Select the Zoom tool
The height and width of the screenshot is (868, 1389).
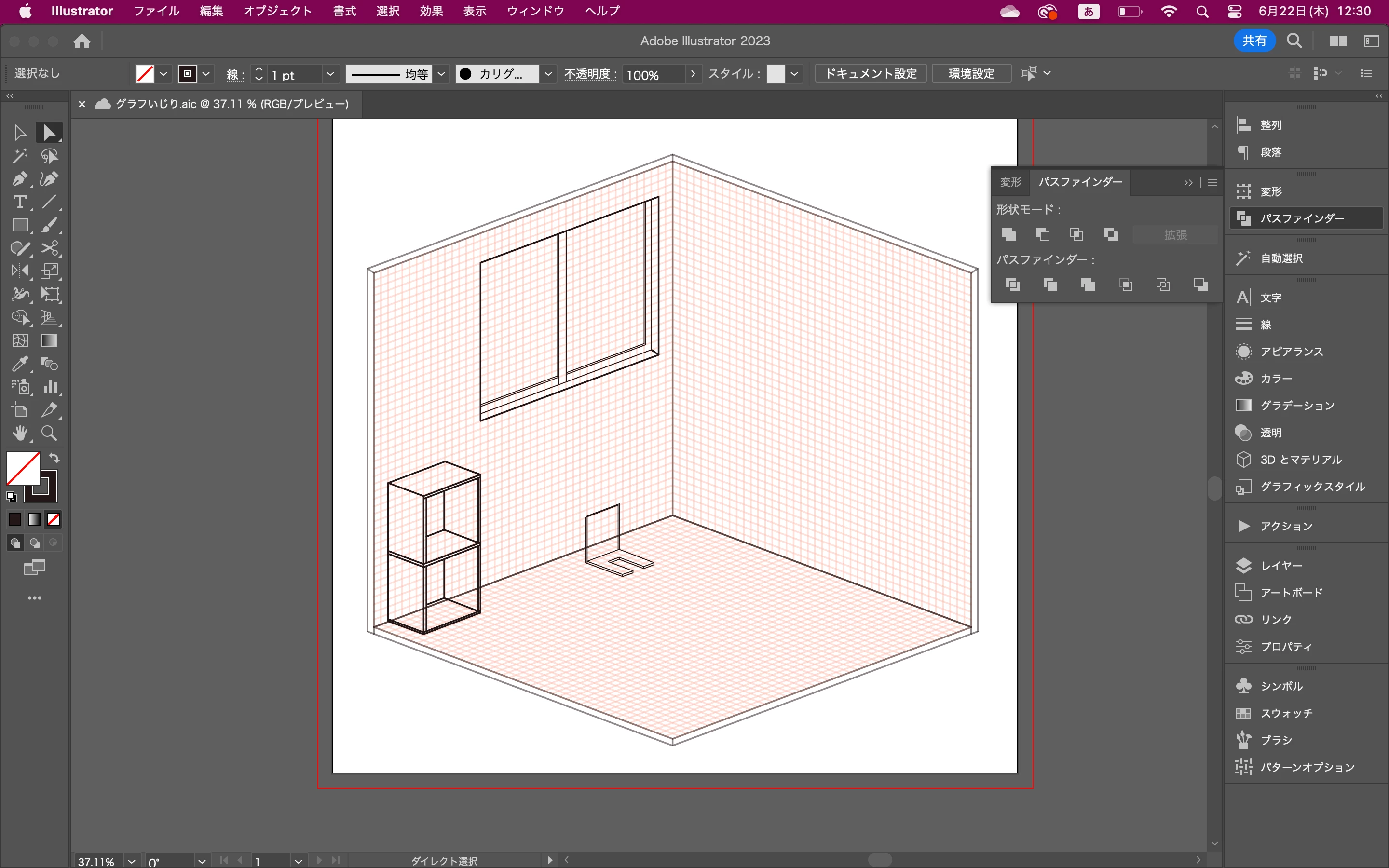[49, 434]
